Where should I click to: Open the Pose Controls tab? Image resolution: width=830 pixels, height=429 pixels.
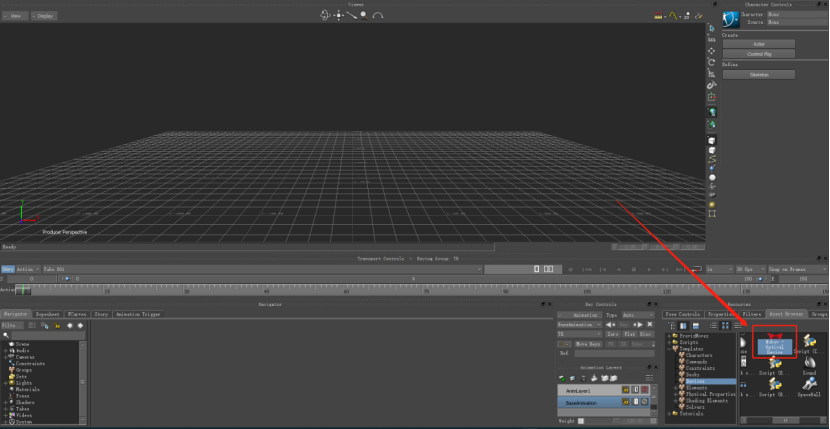682,314
